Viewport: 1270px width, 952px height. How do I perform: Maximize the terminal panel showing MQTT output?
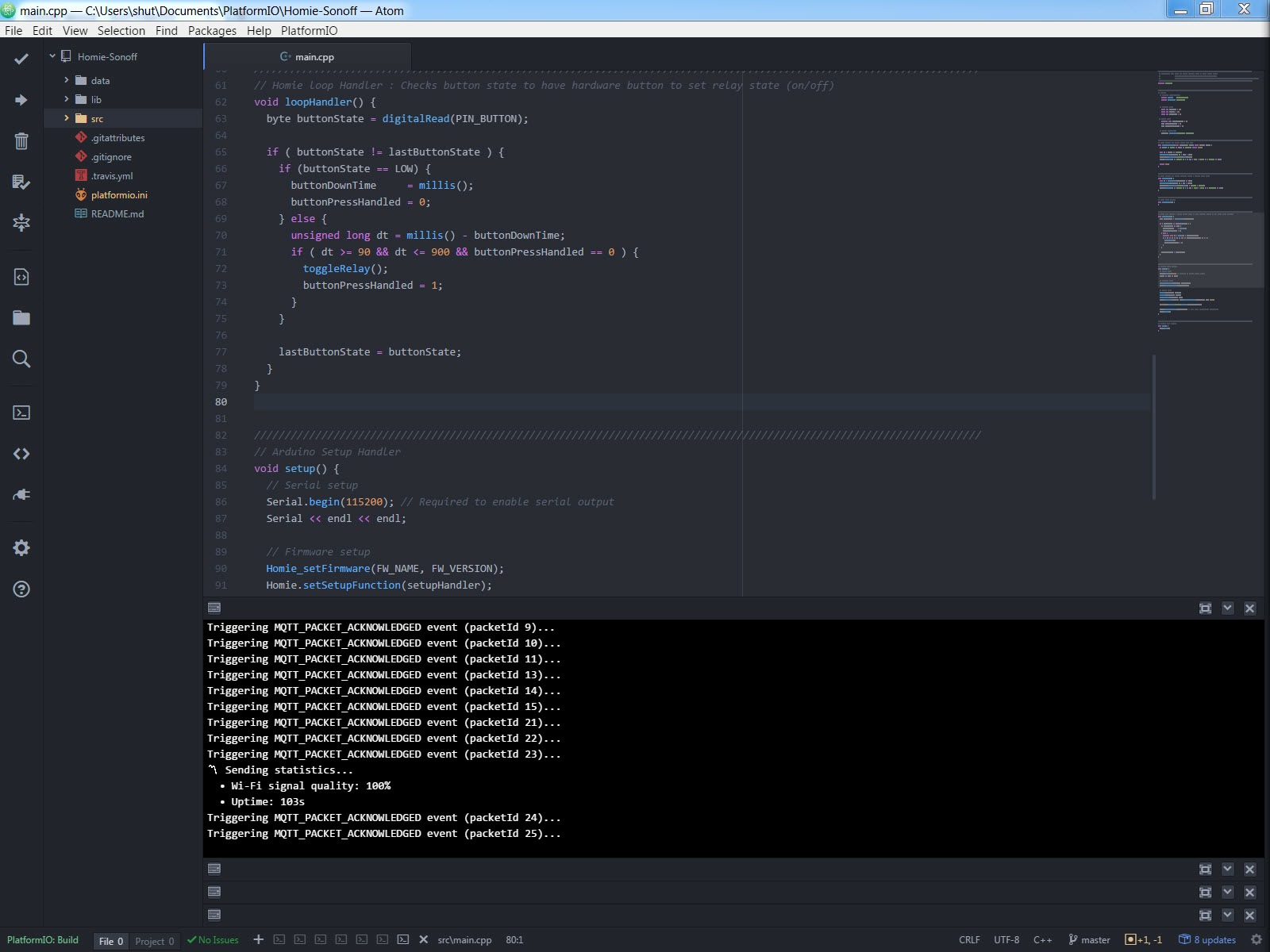(x=1206, y=608)
